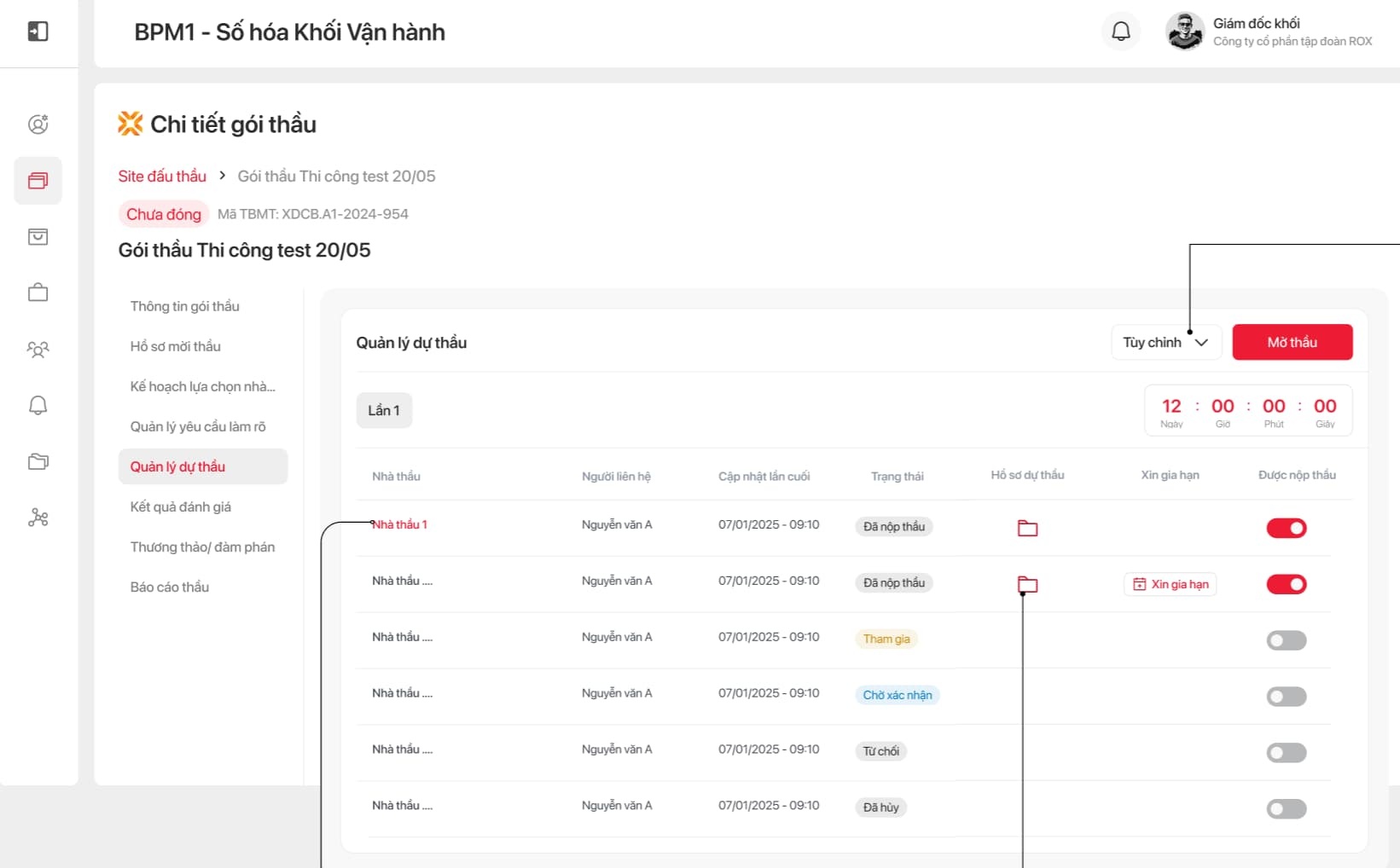Open bid folder icon for Nhà thầu 1

(x=1027, y=529)
